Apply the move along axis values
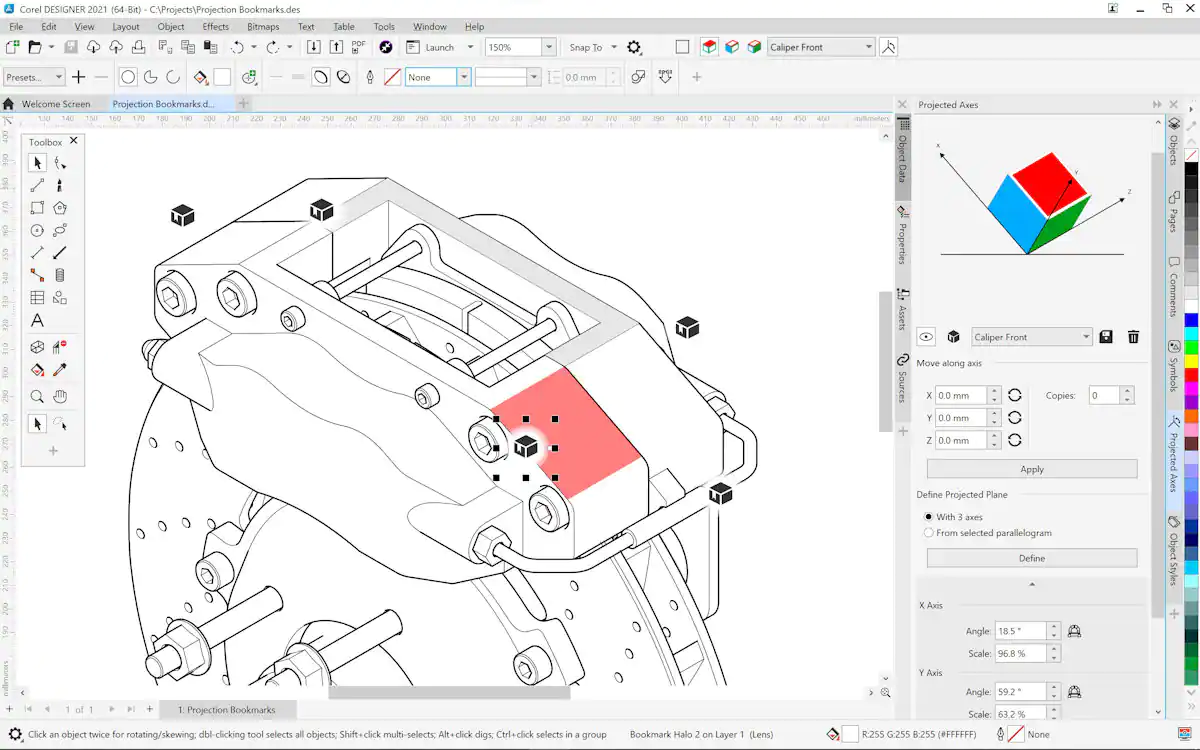The height and width of the screenshot is (750, 1200). 1031,468
